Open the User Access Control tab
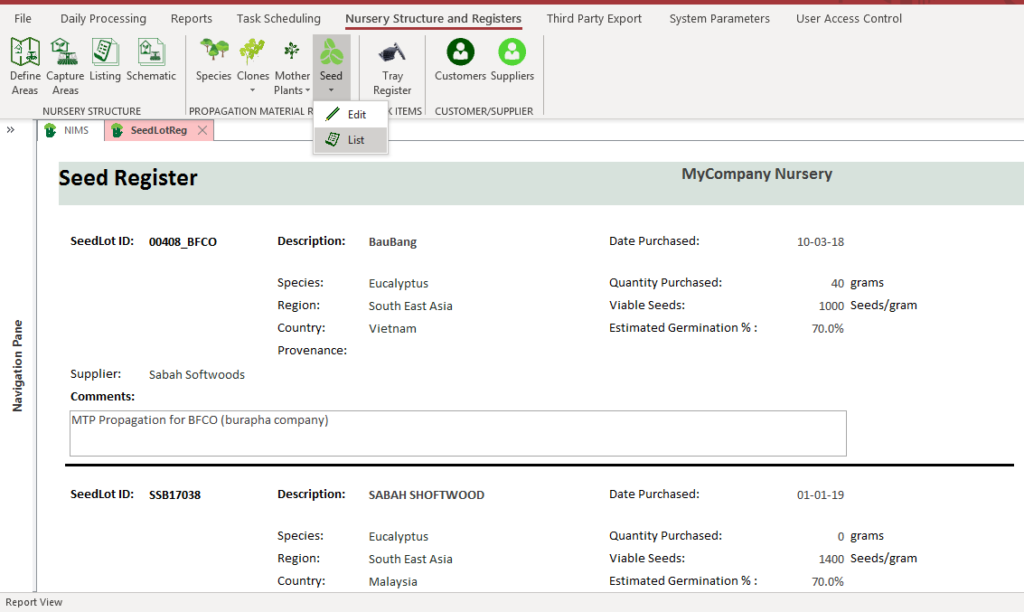The width and height of the screenshot is (1024, 612). 848,19
